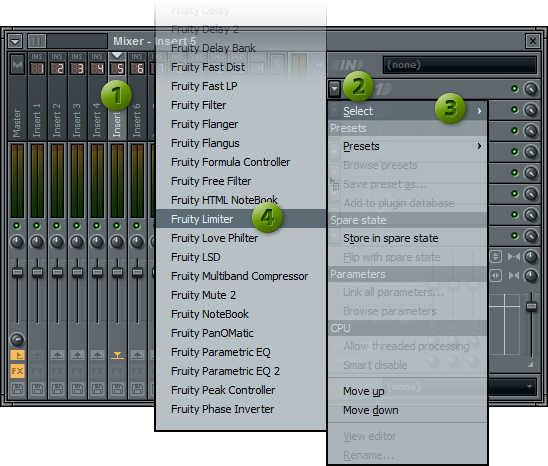Mute Insert 6 via its green LED
Viewport: 548px width, 466px height.
click(x=137, y=226)
